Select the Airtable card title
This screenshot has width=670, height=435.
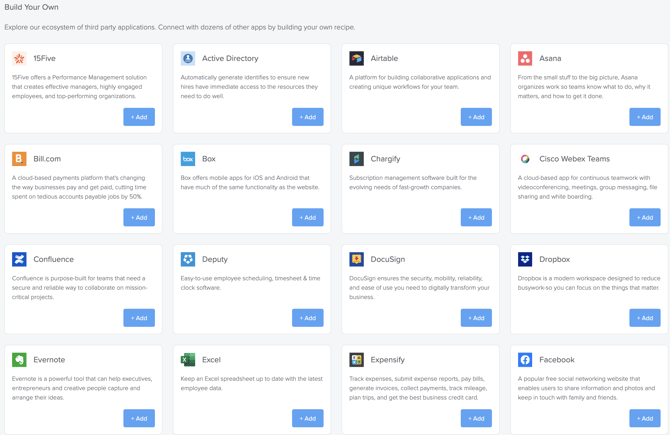click(x=384, y=58)
